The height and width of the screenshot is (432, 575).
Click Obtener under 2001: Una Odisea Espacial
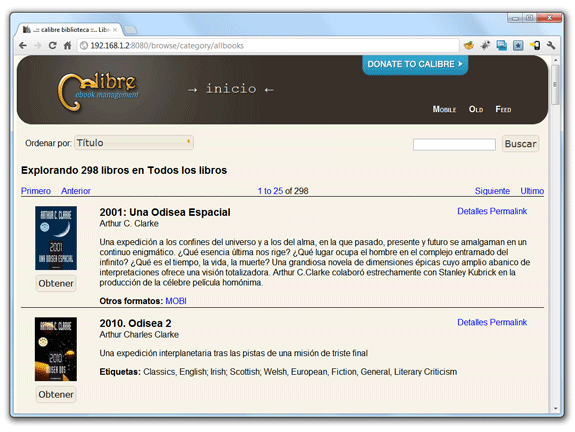pos(56,283)
